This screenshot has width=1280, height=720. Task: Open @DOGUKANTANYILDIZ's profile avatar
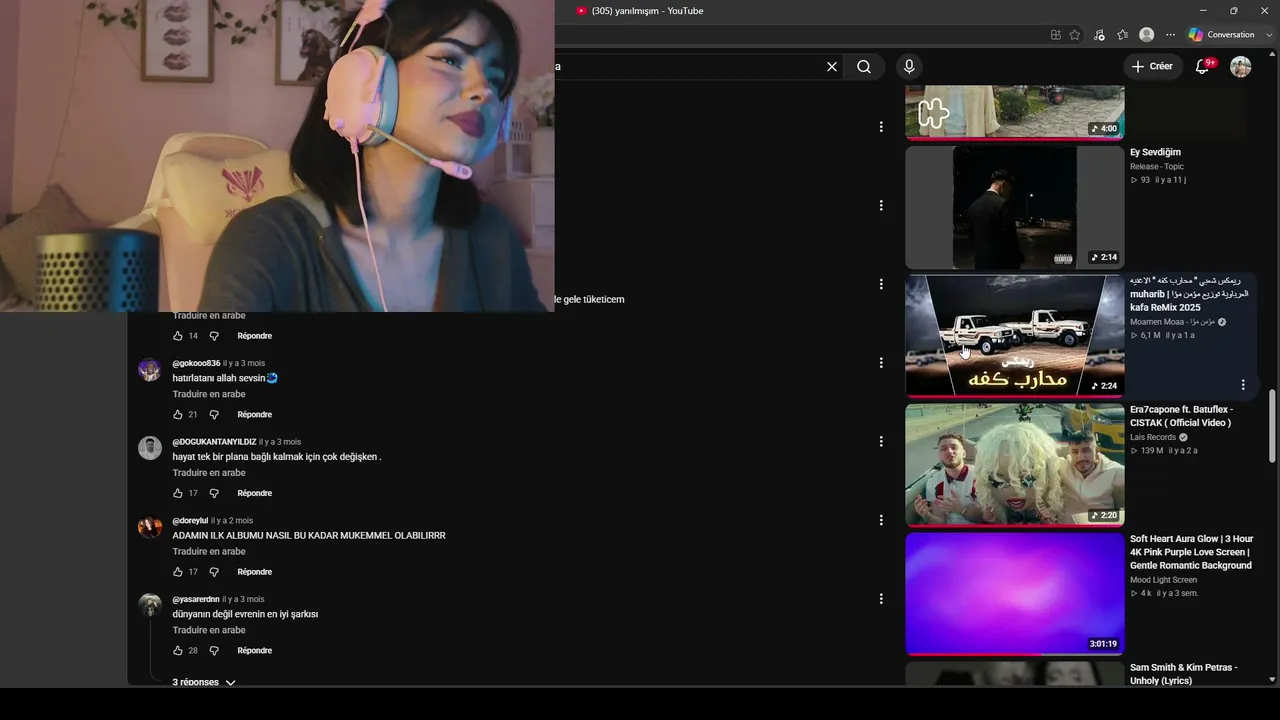click(x=150, y=448)
